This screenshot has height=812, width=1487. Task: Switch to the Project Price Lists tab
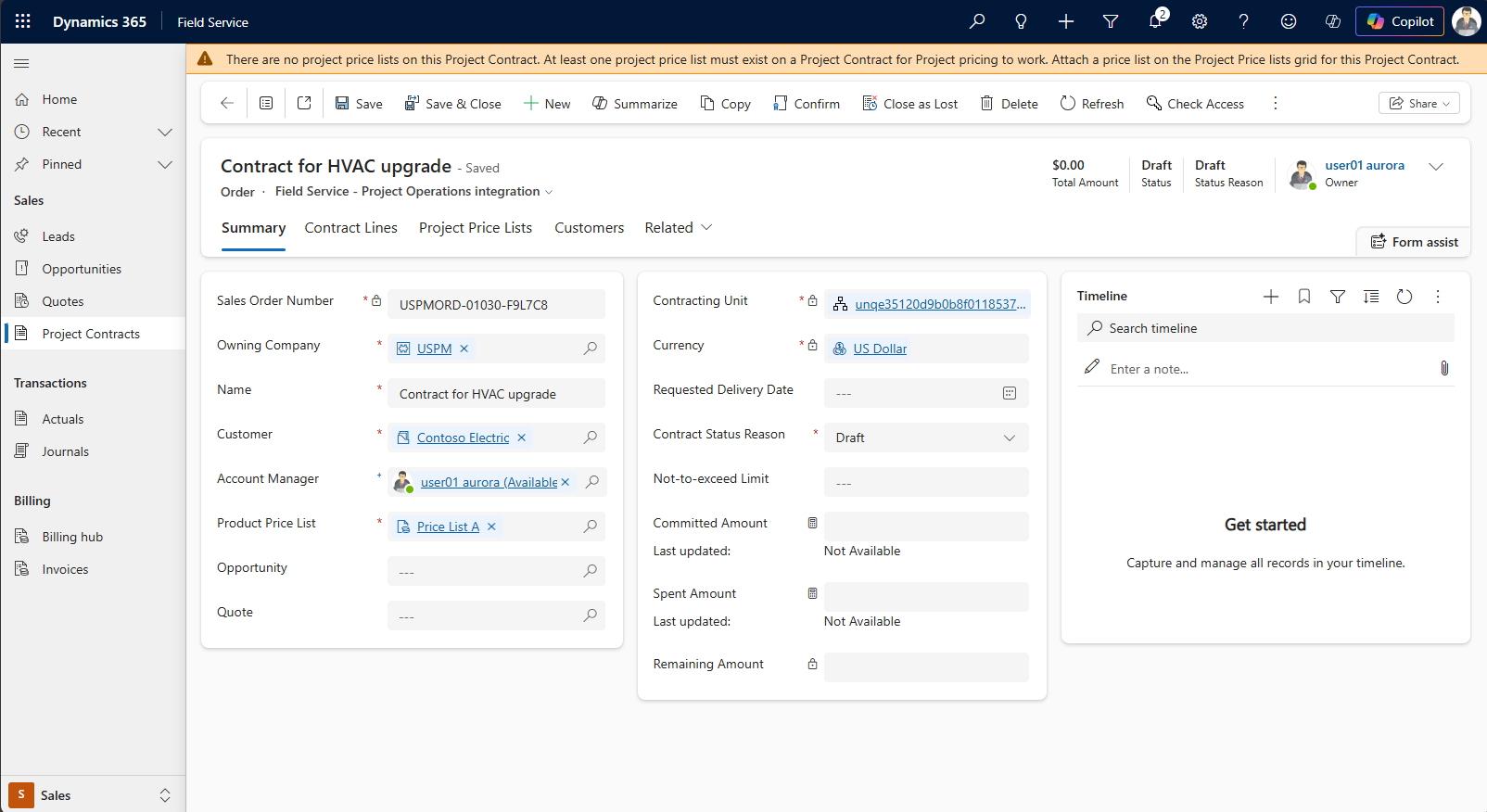click(476, 228)
